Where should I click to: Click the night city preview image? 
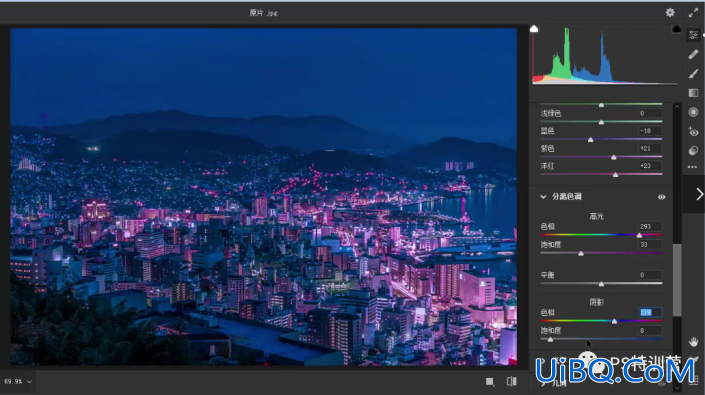pyautogui.click(x=263, y=197)
